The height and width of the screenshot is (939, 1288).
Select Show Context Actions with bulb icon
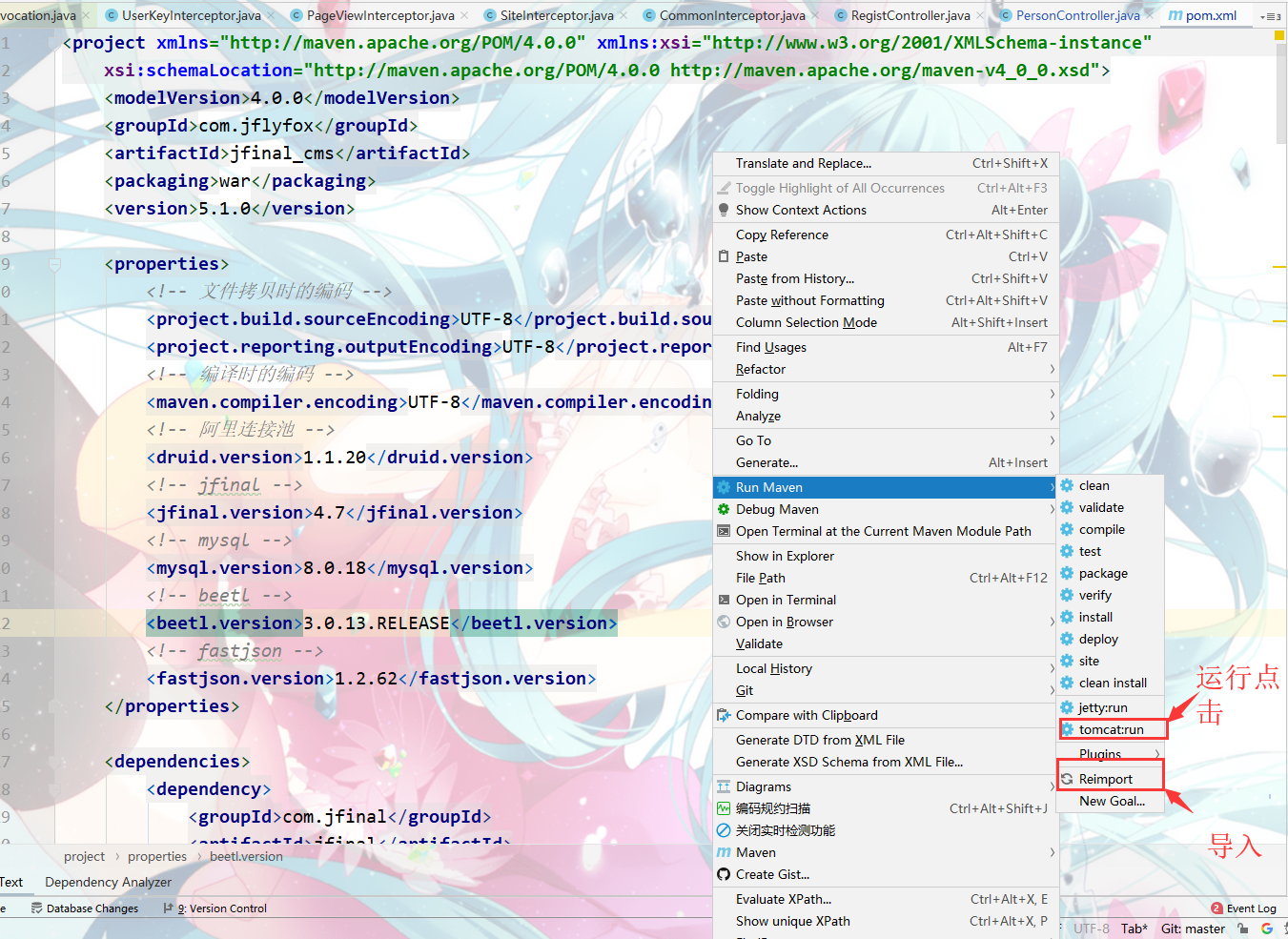[886, 210]
